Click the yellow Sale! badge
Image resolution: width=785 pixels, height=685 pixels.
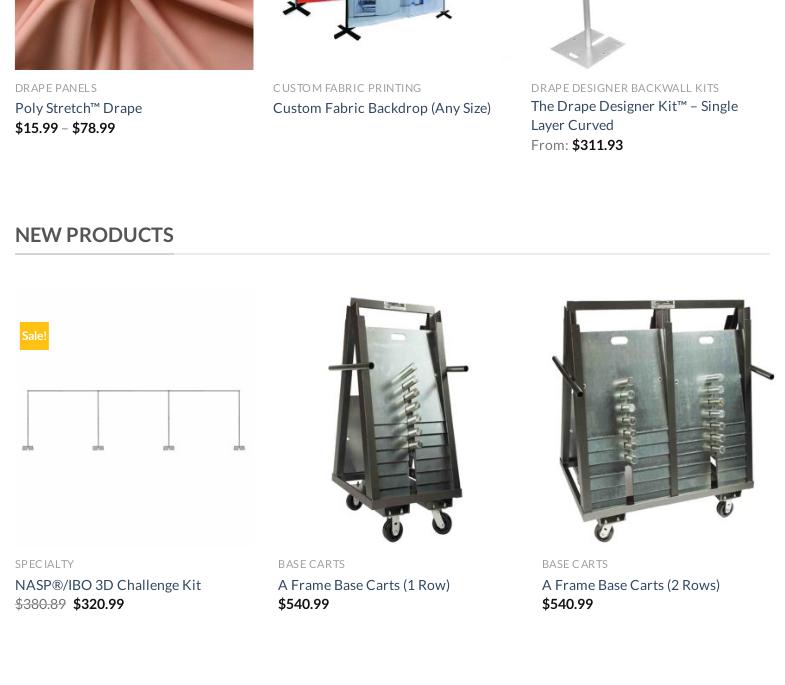[34, 335]
